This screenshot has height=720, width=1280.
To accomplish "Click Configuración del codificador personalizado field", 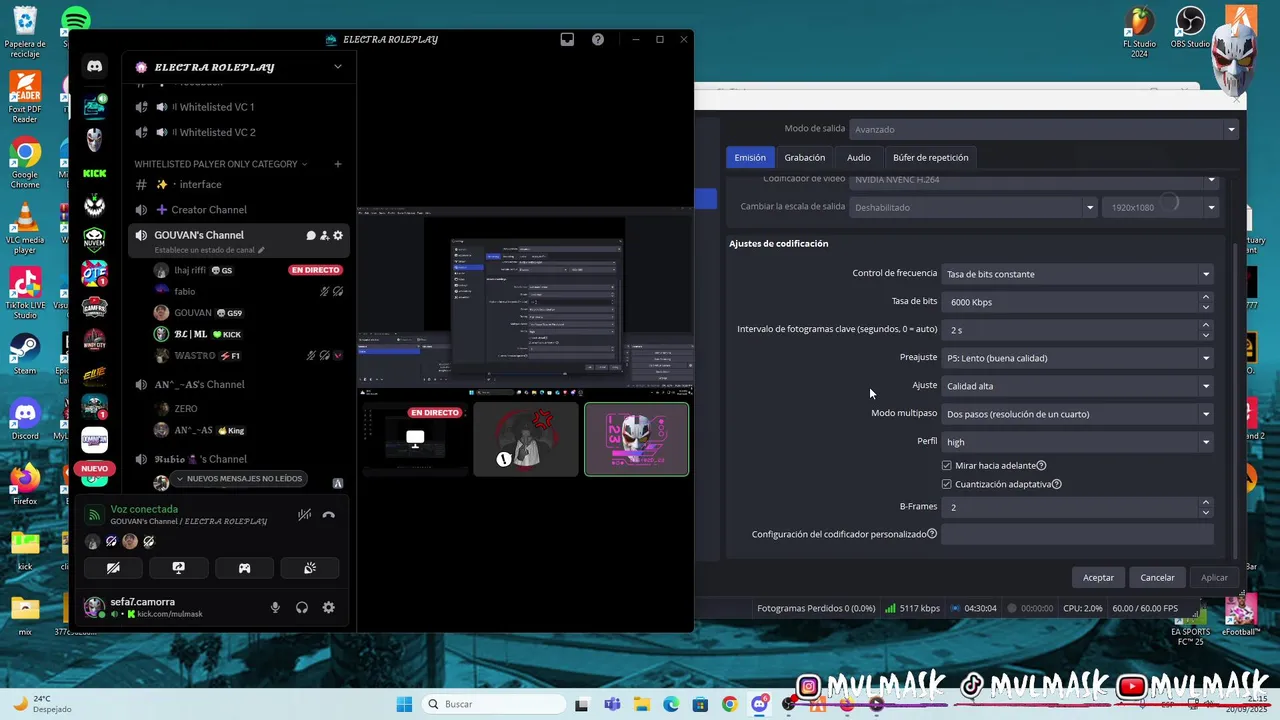I will click(x=1077, y=534).
